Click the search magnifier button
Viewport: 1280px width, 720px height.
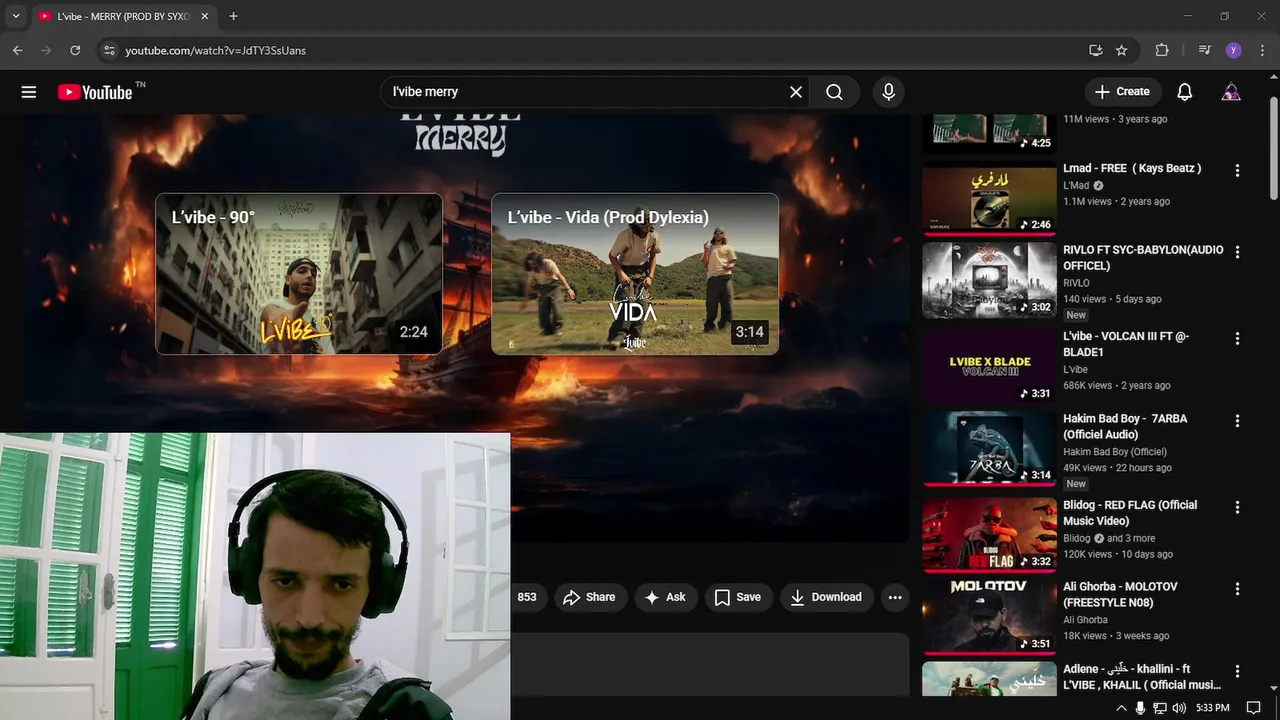(835, 92)
